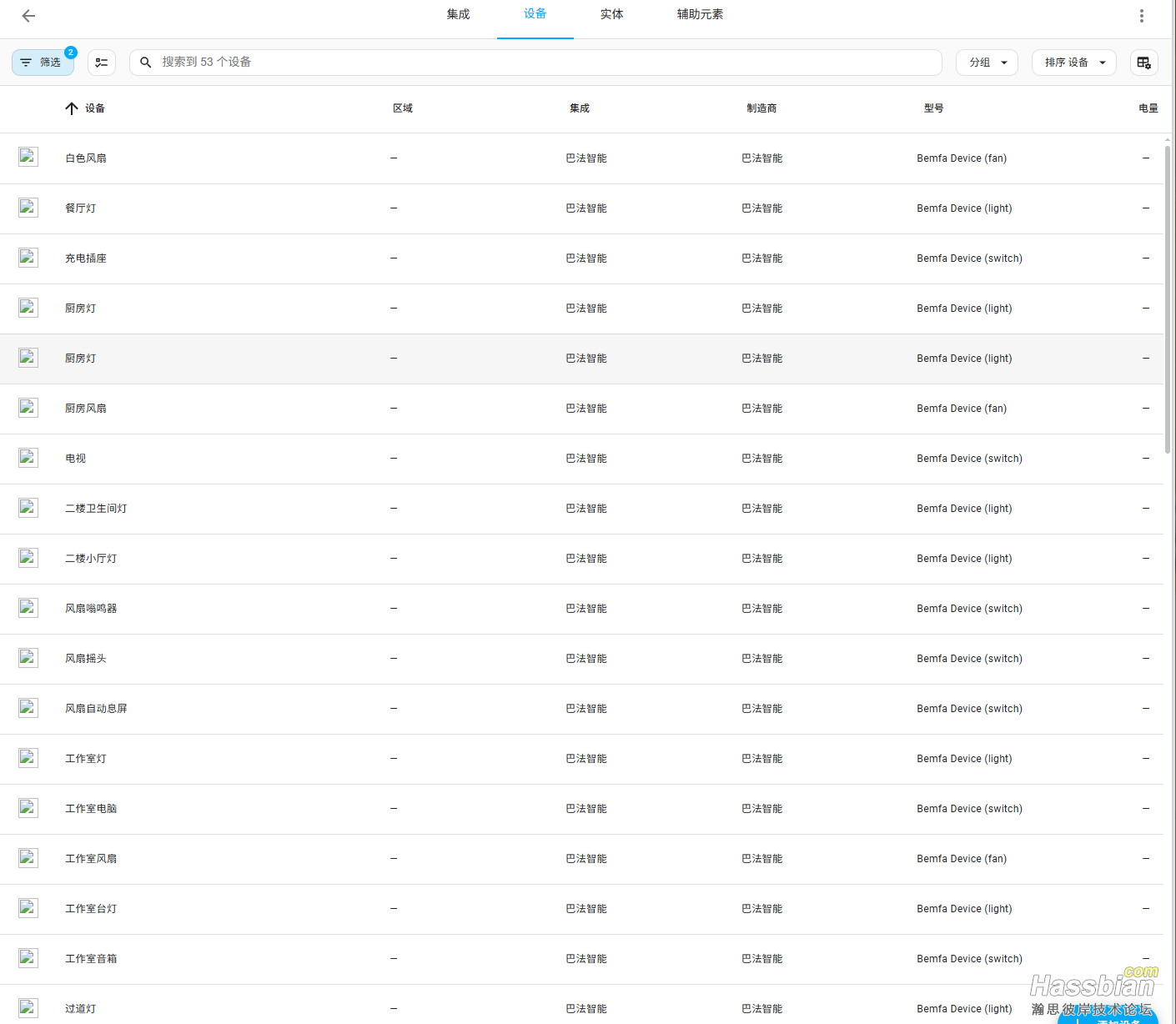This screenshot has width=1176, height=1024.
Task: Open the 风扇摇头 device
Action: click(86, 659)
